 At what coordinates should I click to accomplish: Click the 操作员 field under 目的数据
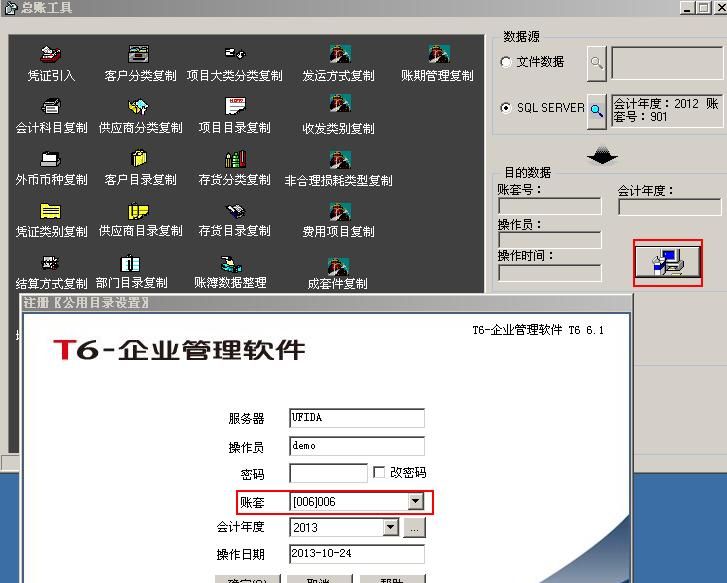click(x=549, y=240)
